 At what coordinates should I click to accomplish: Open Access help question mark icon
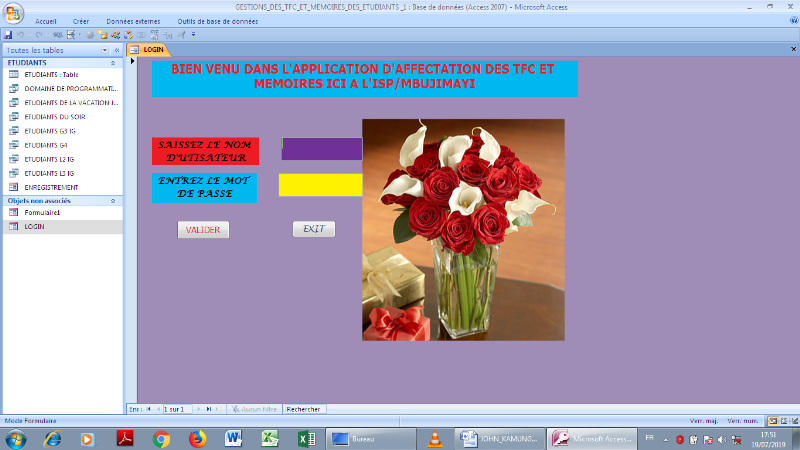point(794,20)
